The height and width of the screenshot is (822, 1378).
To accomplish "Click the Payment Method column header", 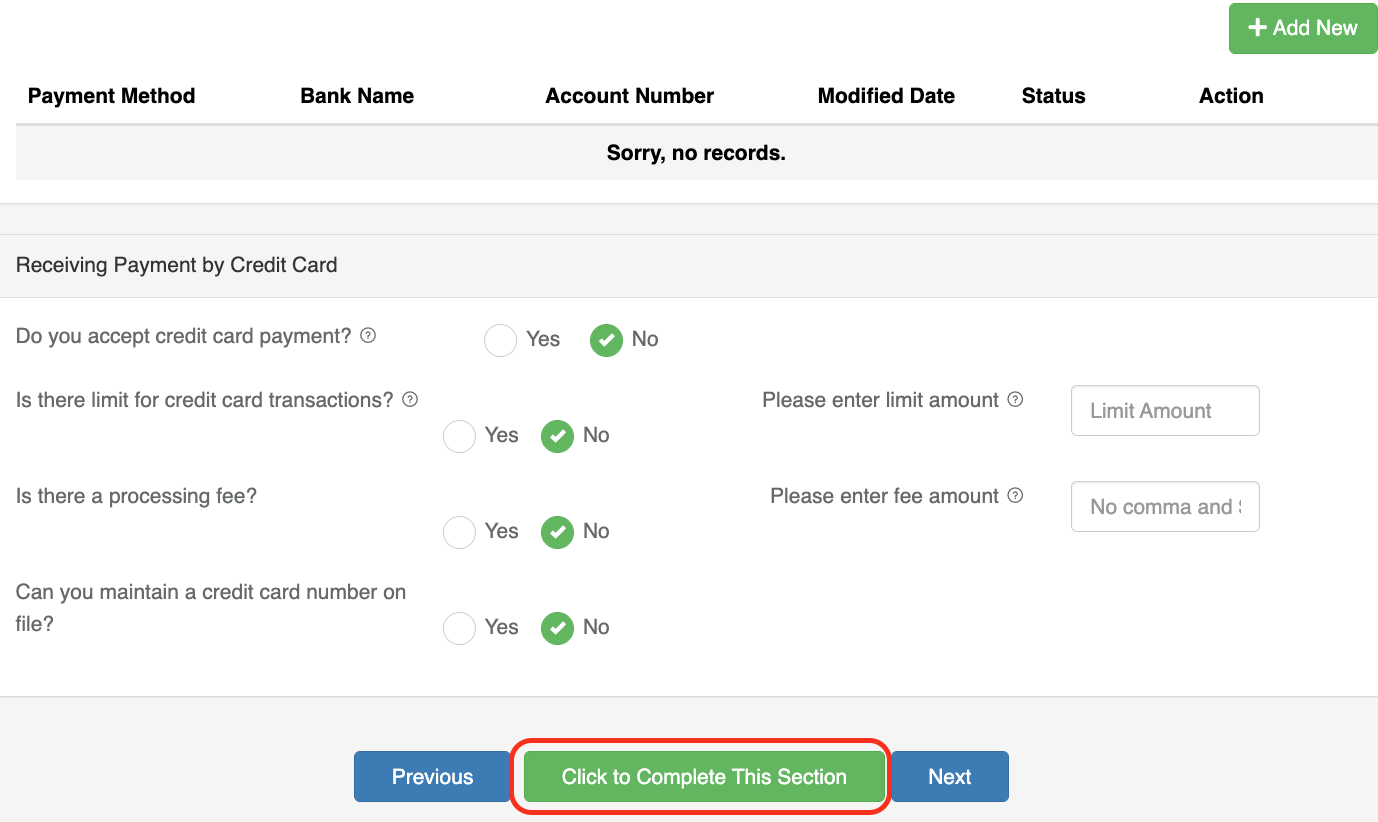I will click(111, 96).
